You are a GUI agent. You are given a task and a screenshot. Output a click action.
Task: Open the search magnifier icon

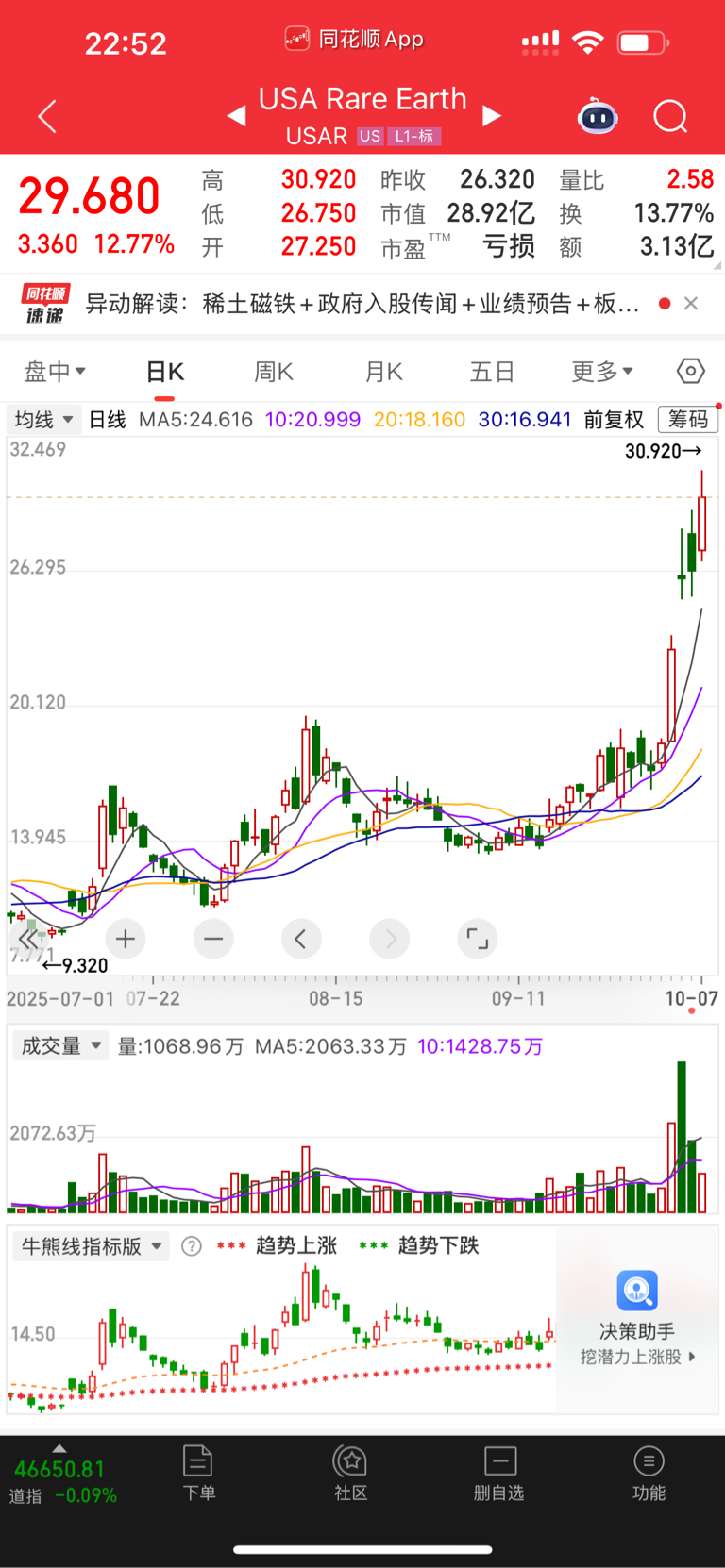(x=670, y=117)
